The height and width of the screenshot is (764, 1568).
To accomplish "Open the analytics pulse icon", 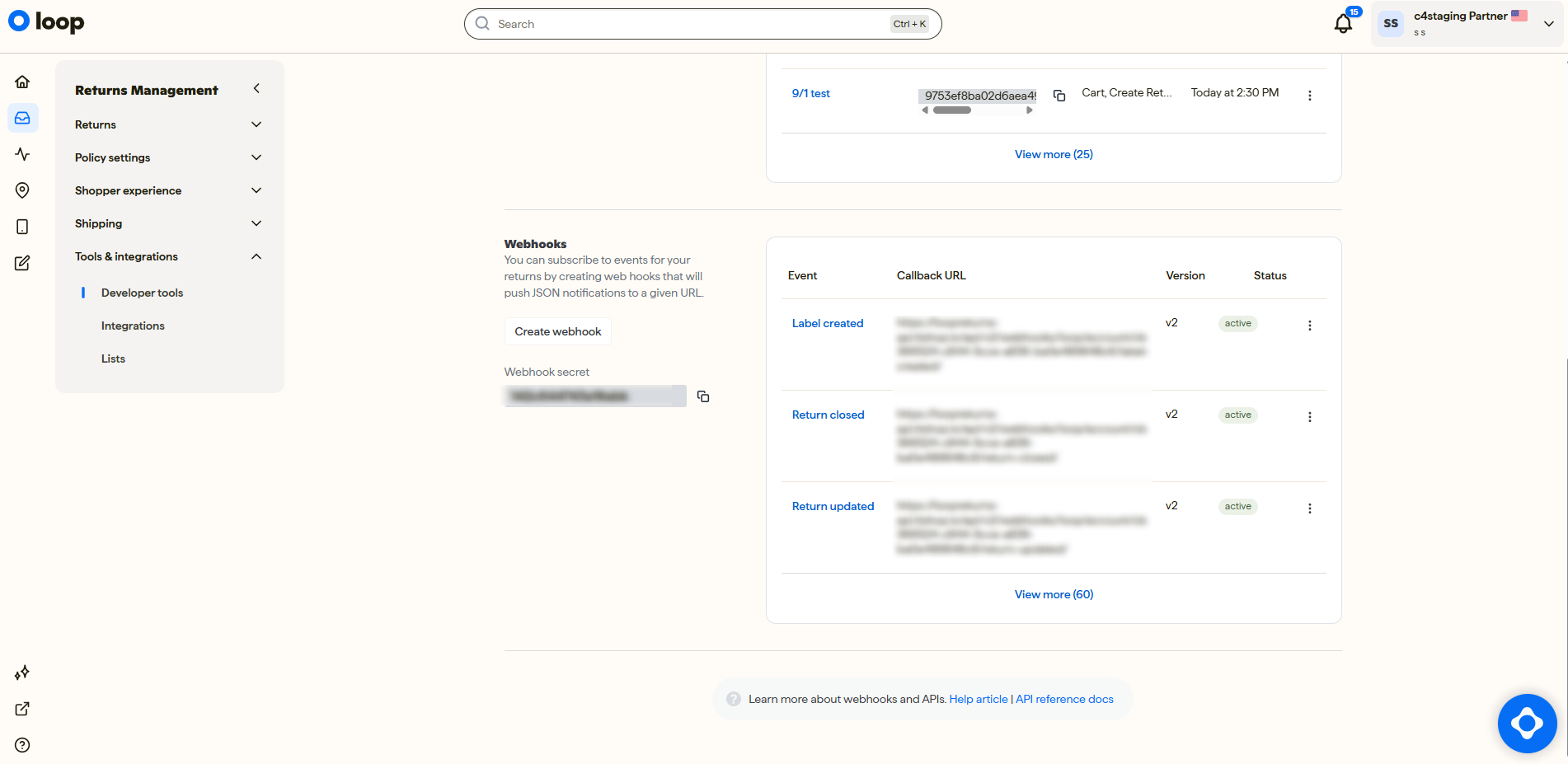I will 22,154.
